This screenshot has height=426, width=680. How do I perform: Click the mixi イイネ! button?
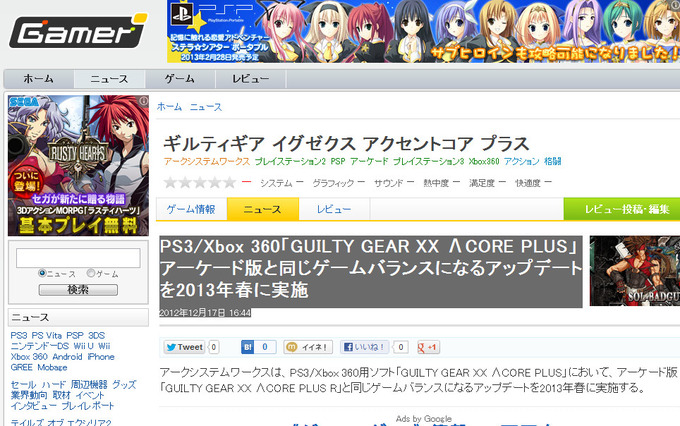click(308, 347)
